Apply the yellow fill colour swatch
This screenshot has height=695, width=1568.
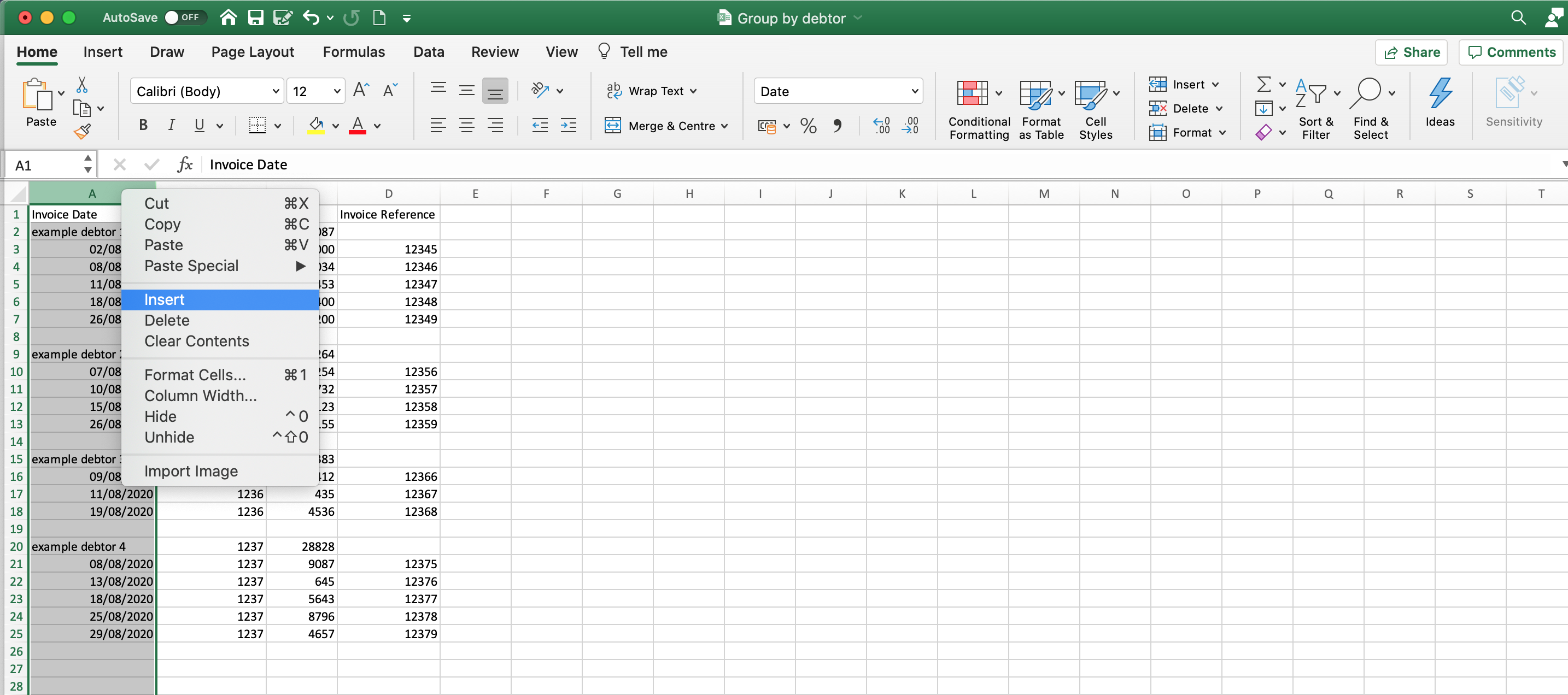[316, 126]
